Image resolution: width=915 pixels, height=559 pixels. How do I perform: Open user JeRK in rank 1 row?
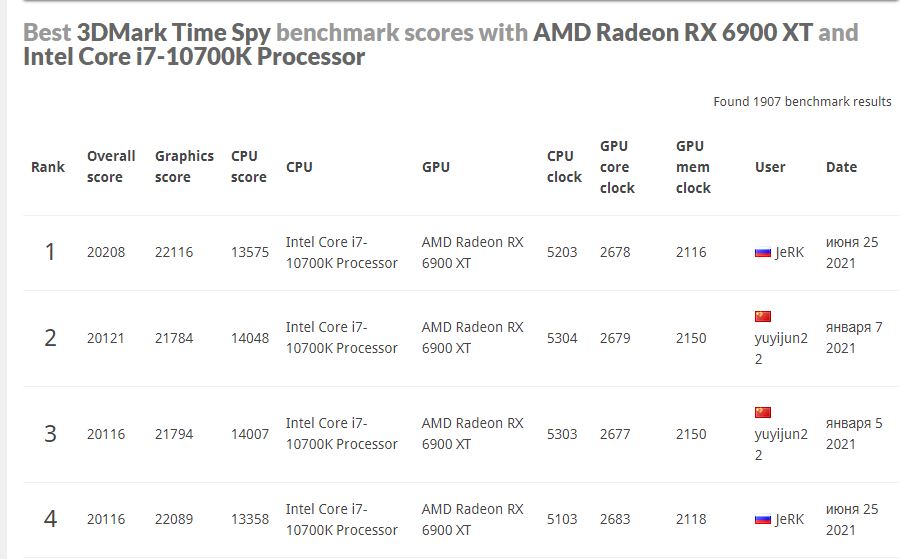click(x=789, y=253)
